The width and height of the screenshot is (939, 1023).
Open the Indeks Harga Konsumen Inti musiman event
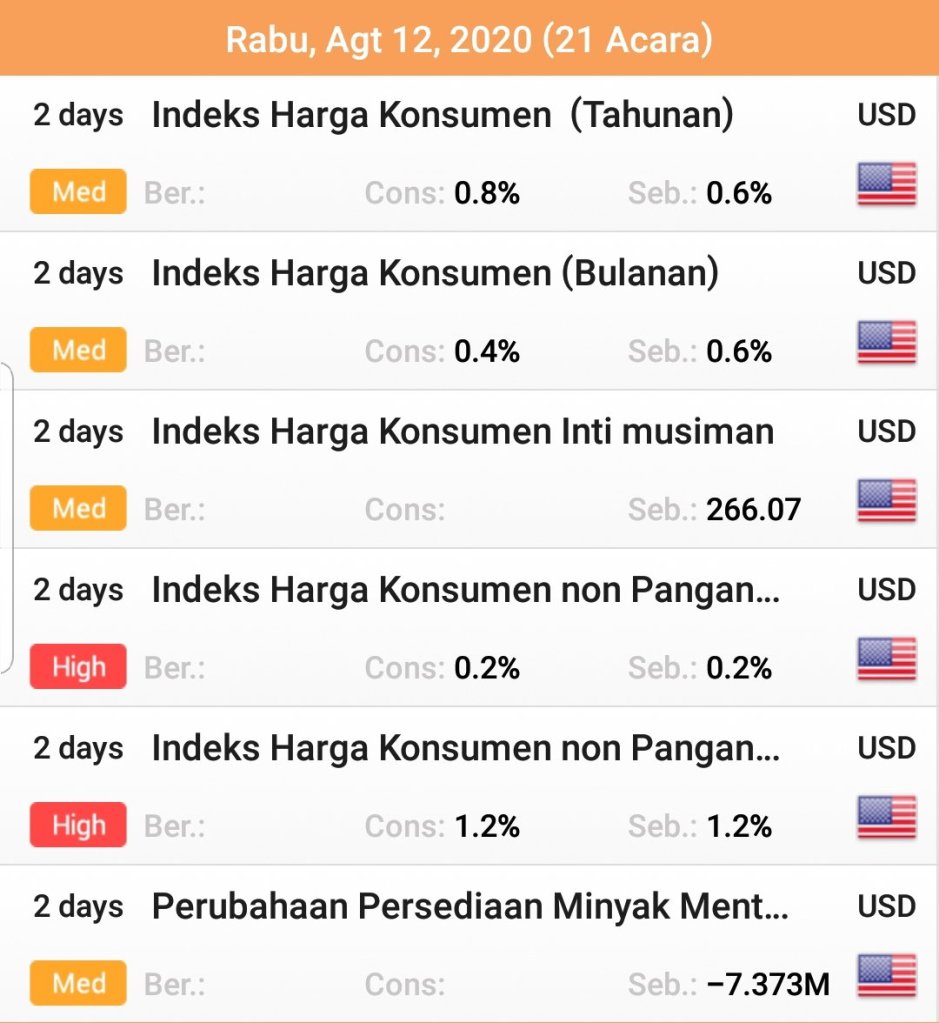462,431
